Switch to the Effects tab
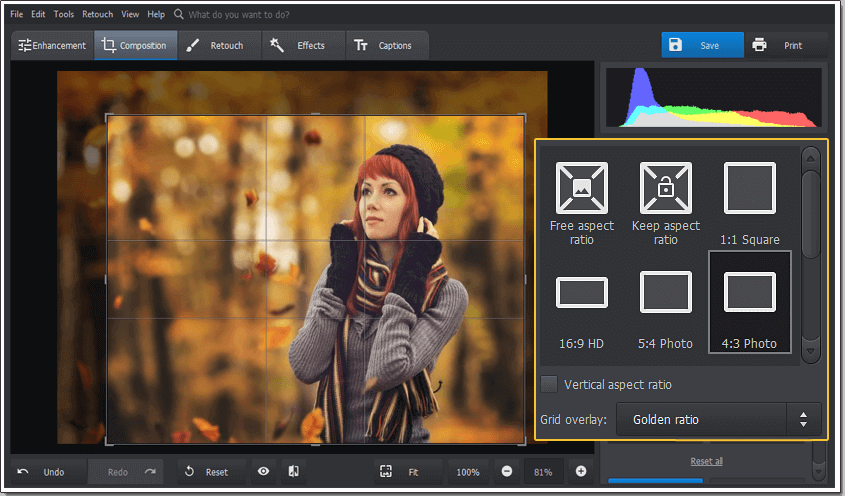 pos(299,45)
